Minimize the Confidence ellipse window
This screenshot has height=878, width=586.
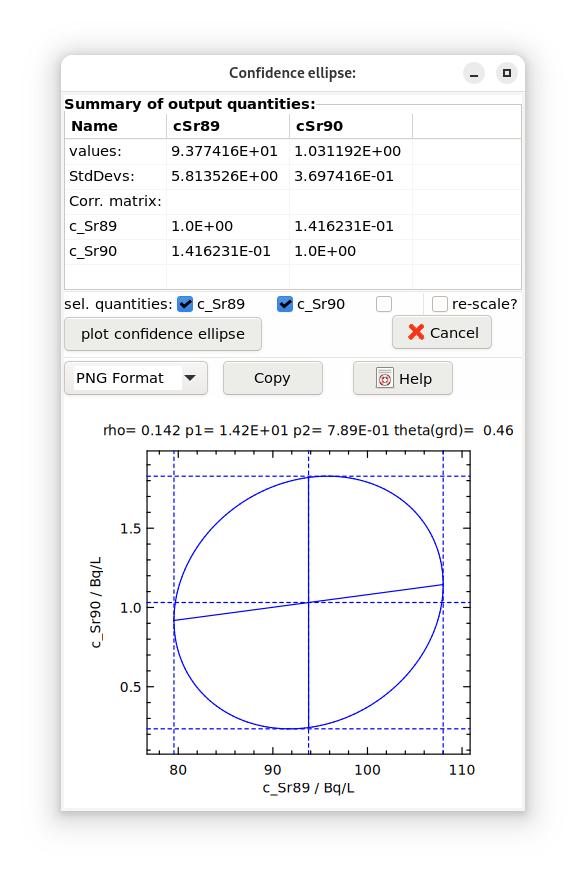pos(474,73)
